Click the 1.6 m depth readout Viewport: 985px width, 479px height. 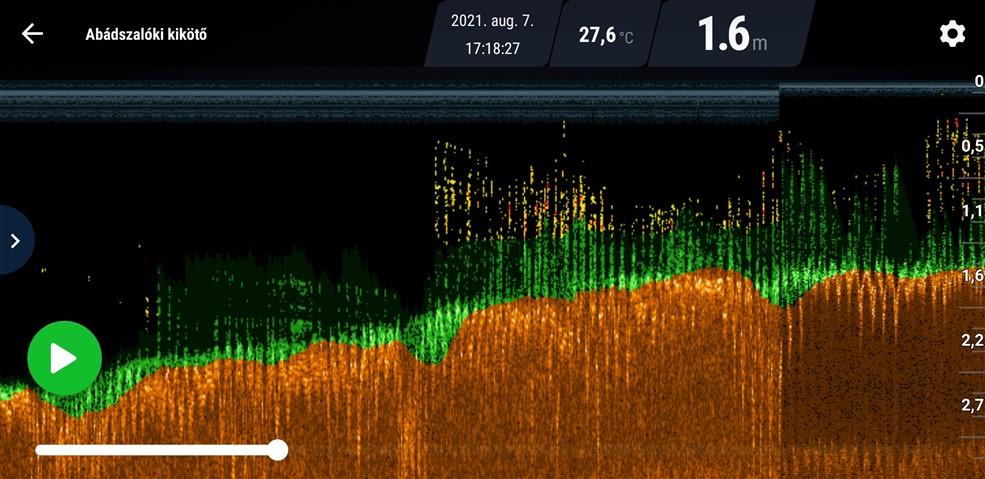pos(732,34)
